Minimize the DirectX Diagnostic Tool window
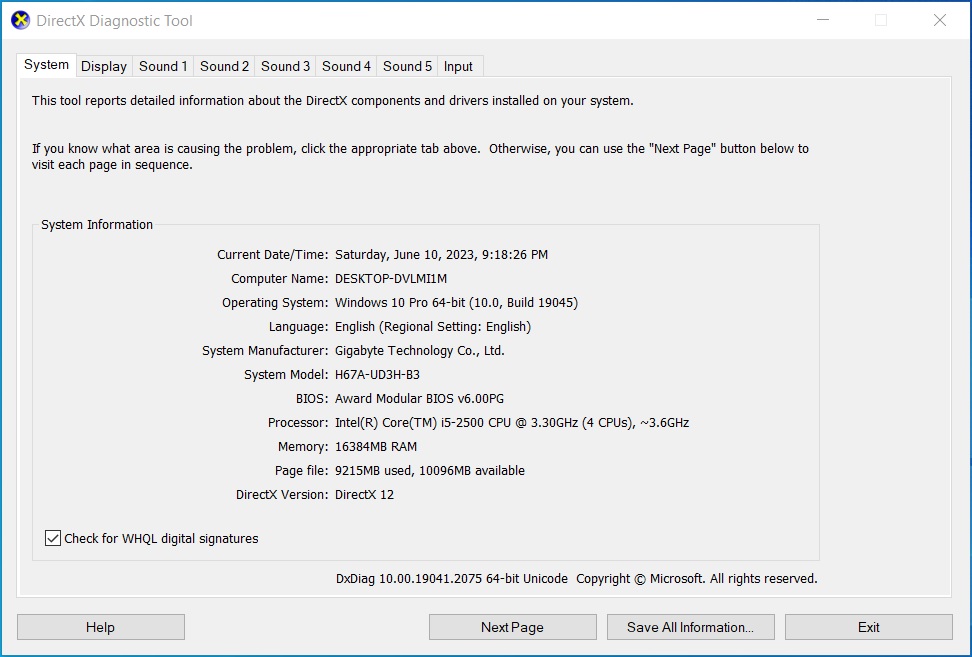 pyautogui.click(x=823, y=20)
